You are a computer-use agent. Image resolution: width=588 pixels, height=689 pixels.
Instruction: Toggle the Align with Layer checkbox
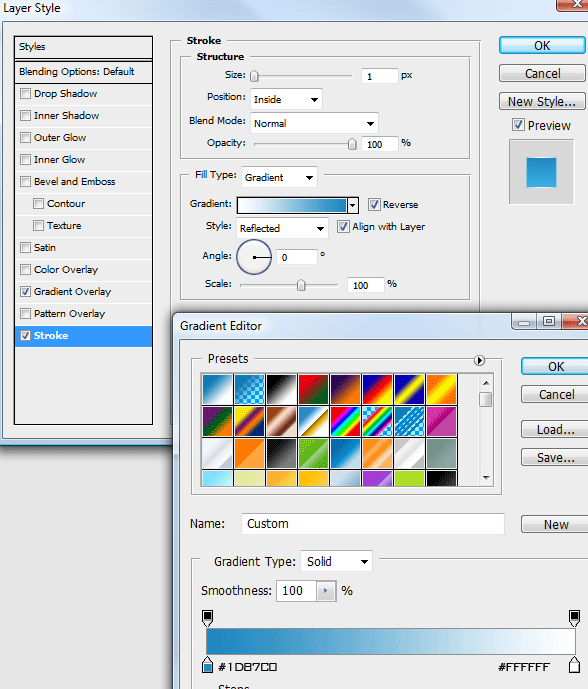pos(343,227)
